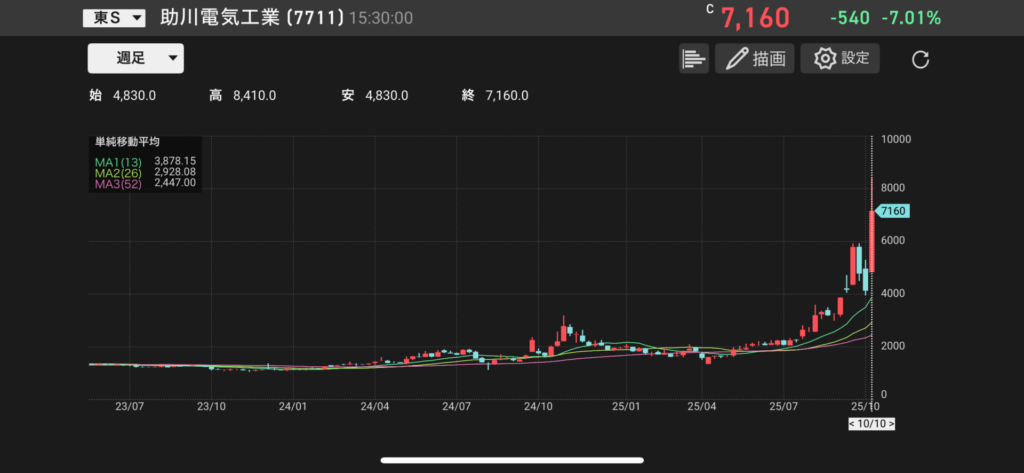The width and height of the screenshot is (1024, 473).
Task: Open 設定 gear settings
Action: pyautogui.click(x=840, y=58)
